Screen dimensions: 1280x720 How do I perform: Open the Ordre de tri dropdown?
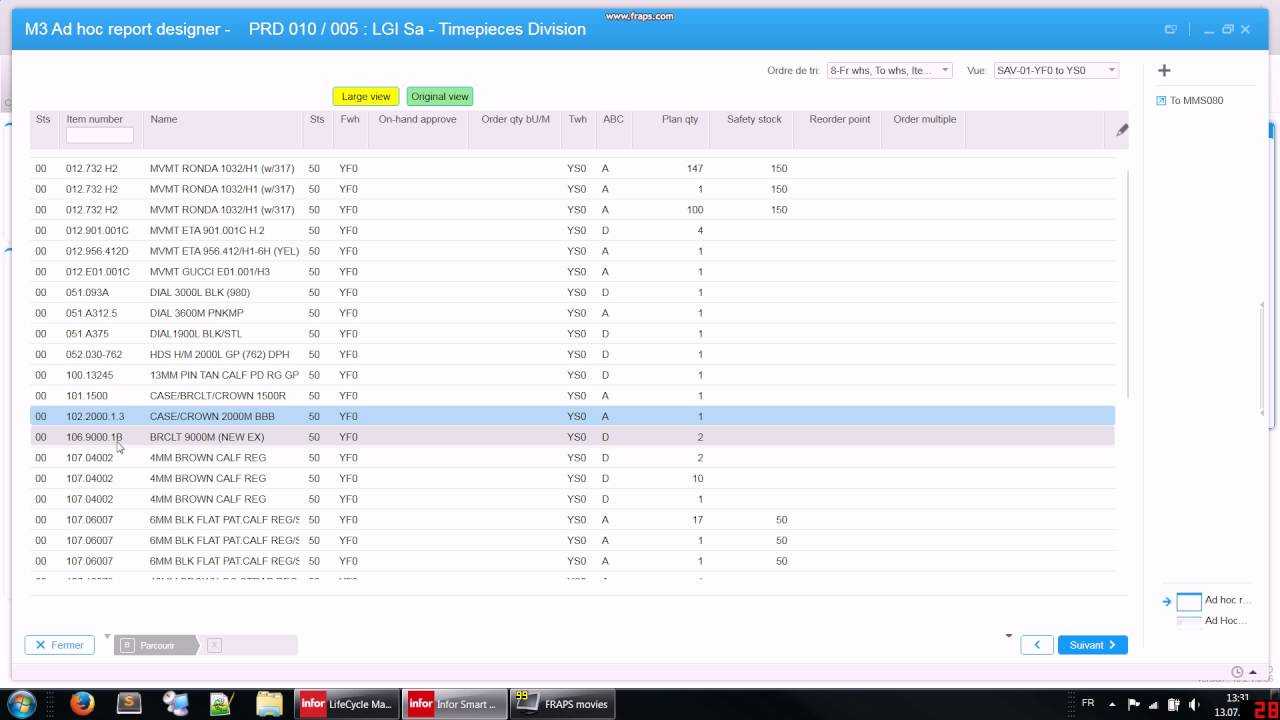pos(890,70)
